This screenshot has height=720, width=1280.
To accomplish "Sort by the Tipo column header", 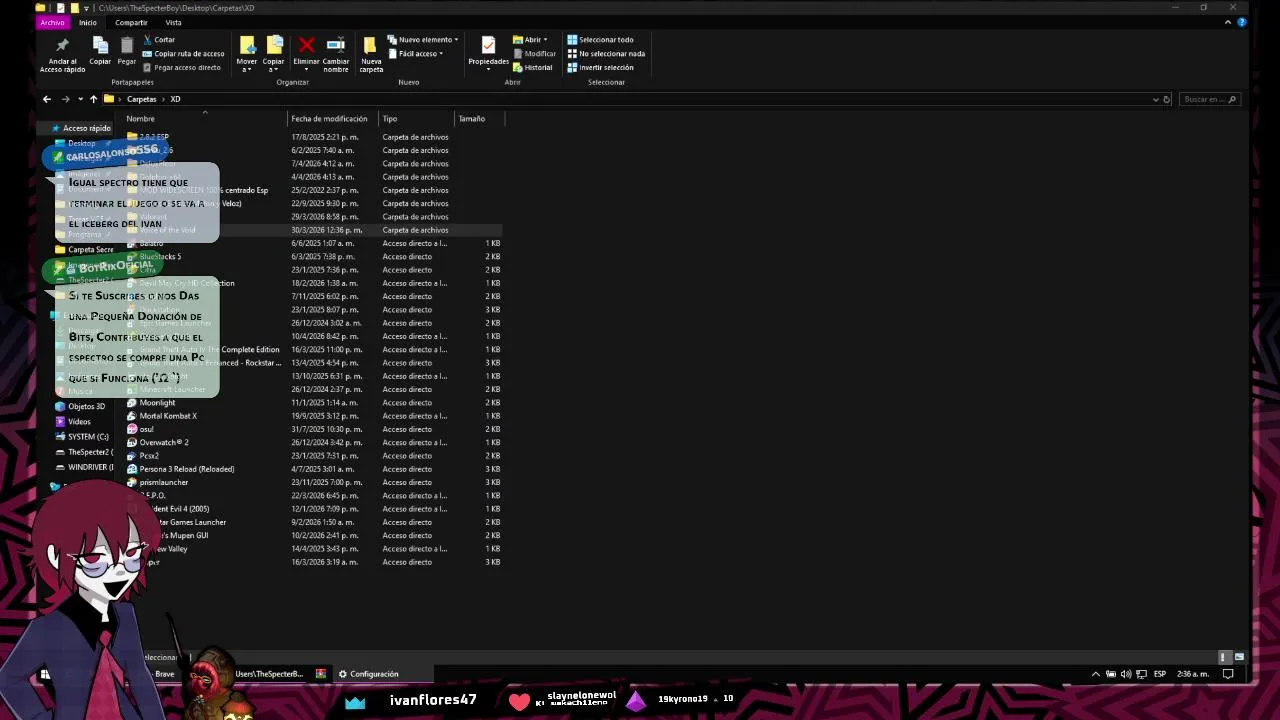I will point(390,119).
